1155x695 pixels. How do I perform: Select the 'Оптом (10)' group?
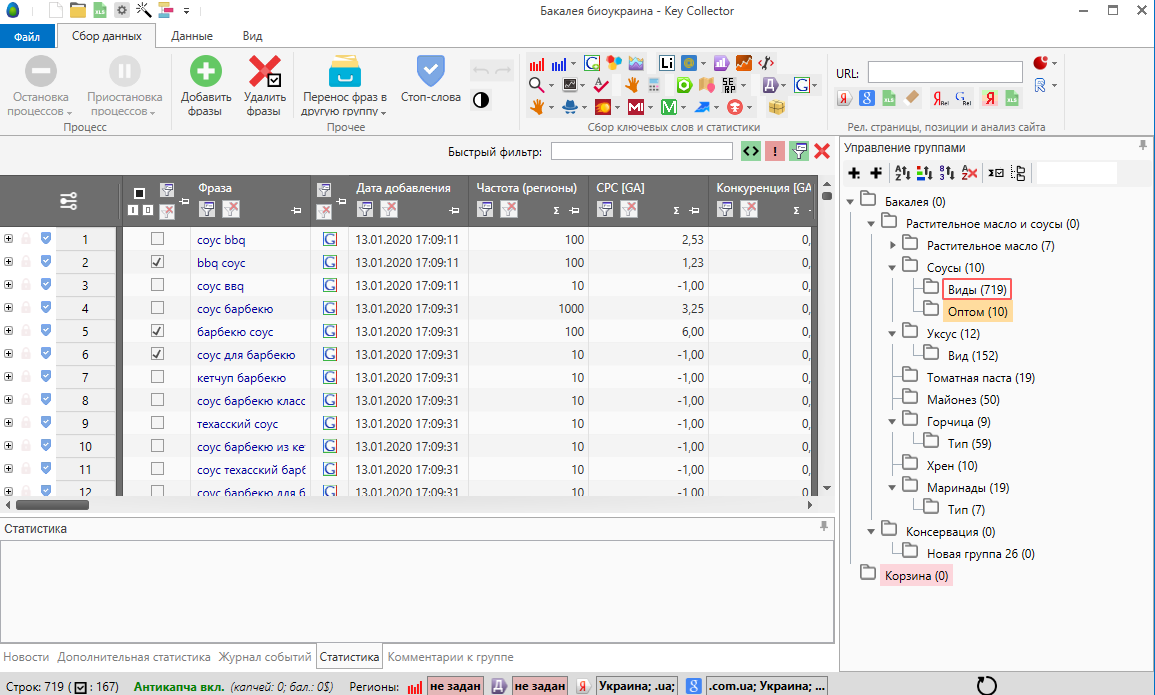(977, 311)
